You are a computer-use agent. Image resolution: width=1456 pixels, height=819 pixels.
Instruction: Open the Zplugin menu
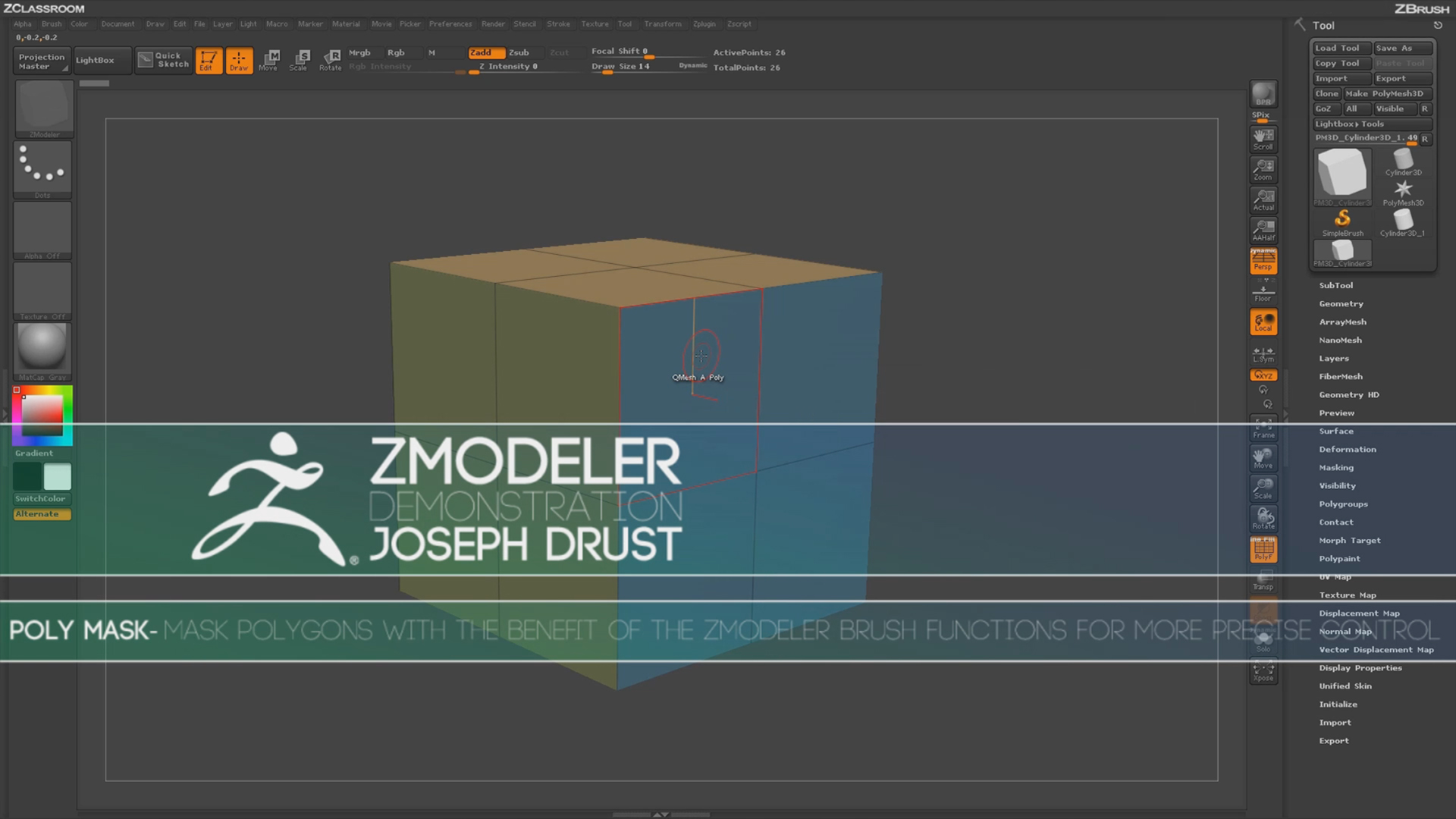[x=704, y=24]
